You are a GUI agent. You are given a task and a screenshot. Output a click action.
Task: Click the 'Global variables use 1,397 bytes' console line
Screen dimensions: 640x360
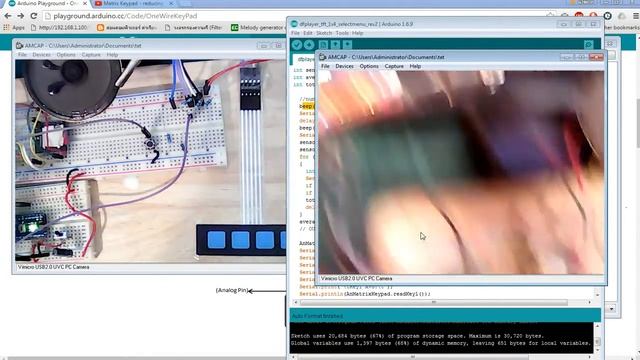(441, 343)
